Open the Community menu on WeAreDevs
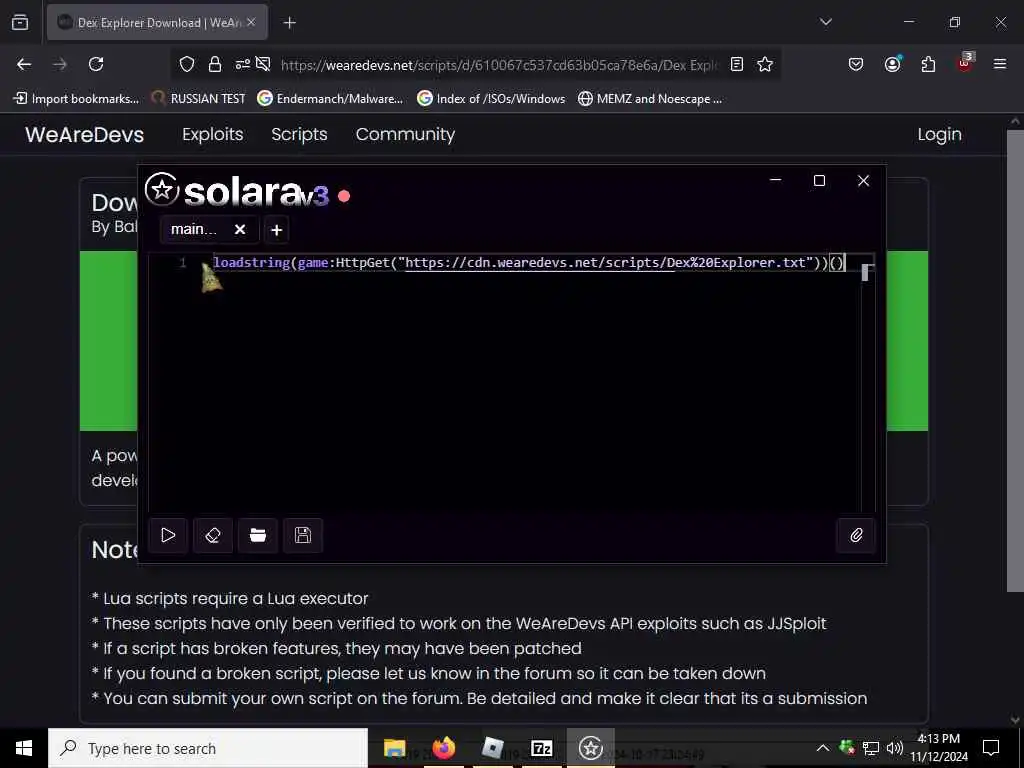Screen dimensions: 1024x768 (x=405, y=135)
